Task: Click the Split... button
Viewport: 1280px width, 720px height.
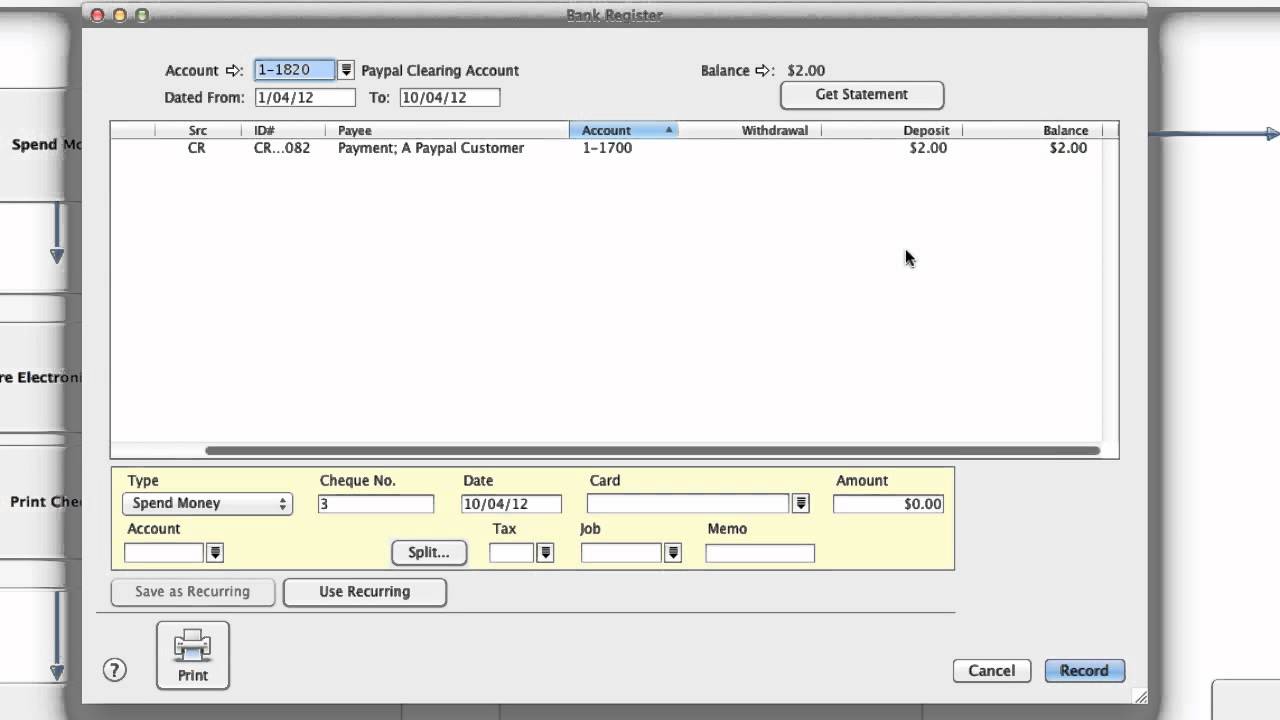Action: click(x=429, y=552)
